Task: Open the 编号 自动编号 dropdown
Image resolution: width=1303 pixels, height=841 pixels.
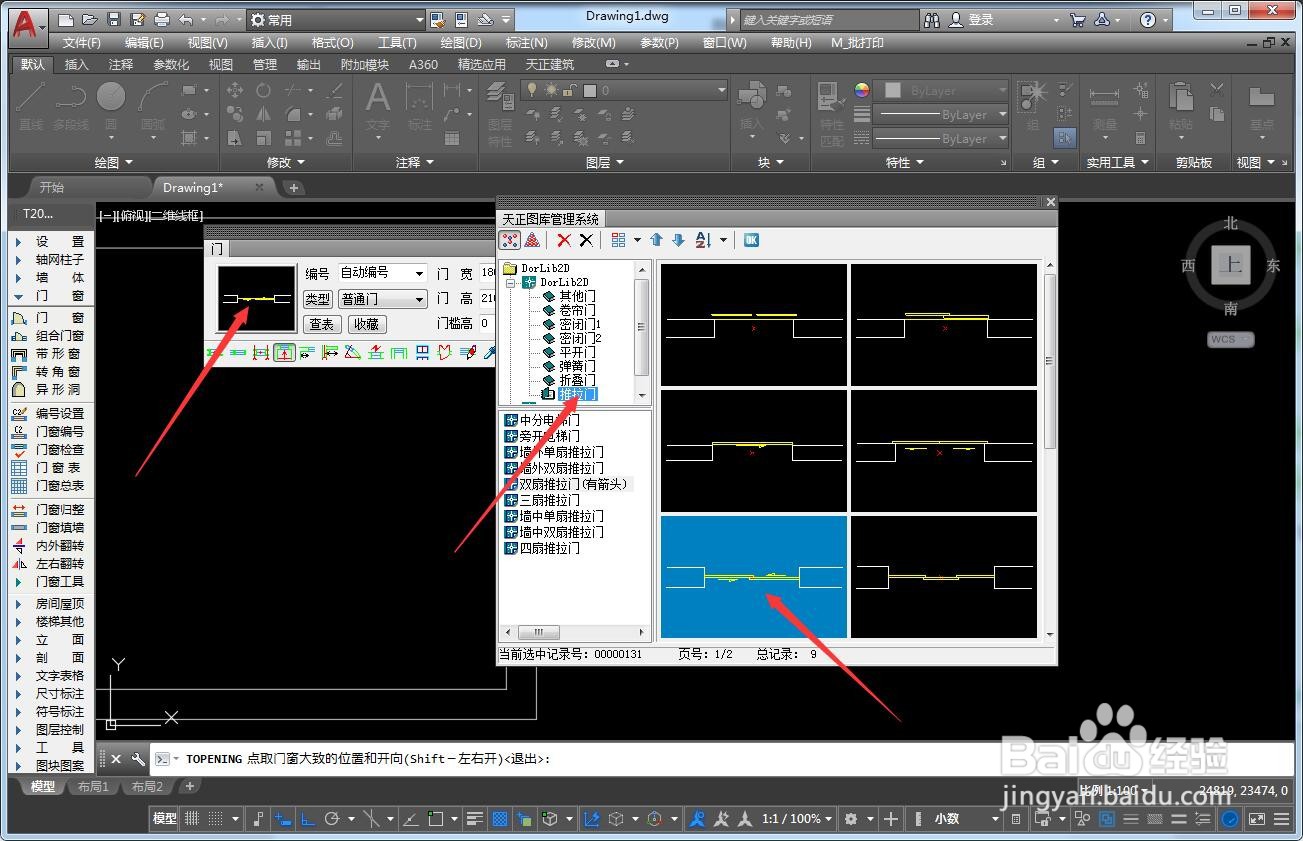Action: coord(383,272)
